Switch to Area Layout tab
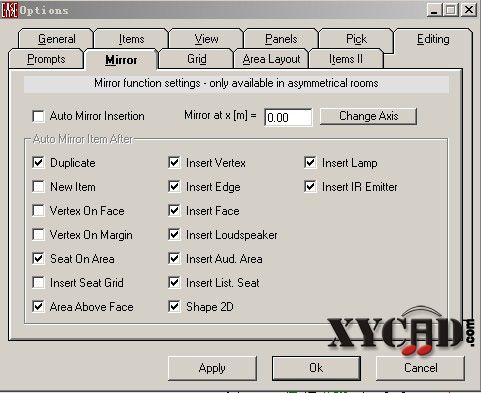The height and width of the screenshot is (393, 481). point(271,59)
